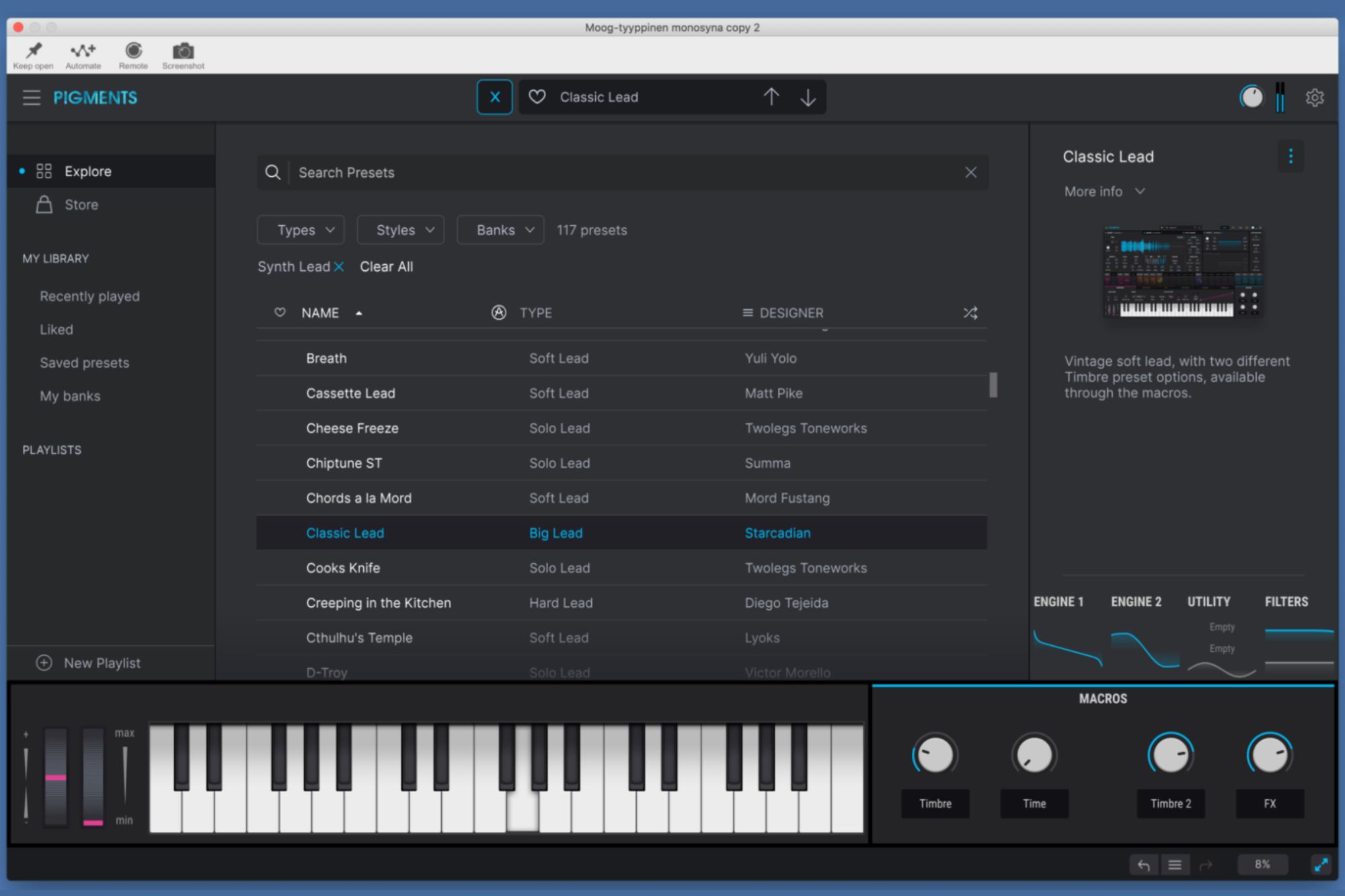1345x896 pixels.
Task: Select Creeping in the Kitchen preset
Action: coord(621,603)
